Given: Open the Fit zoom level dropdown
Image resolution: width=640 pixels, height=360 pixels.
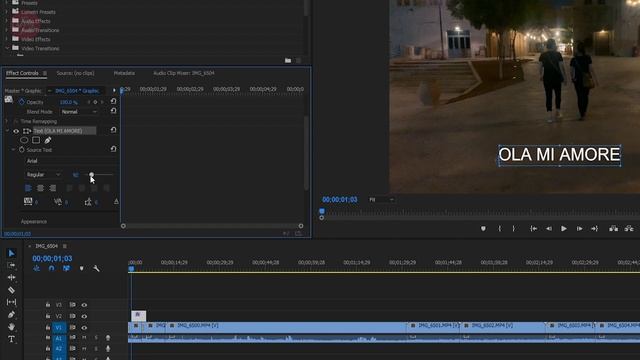Looking at the screenshot, I should pos(381,200).
